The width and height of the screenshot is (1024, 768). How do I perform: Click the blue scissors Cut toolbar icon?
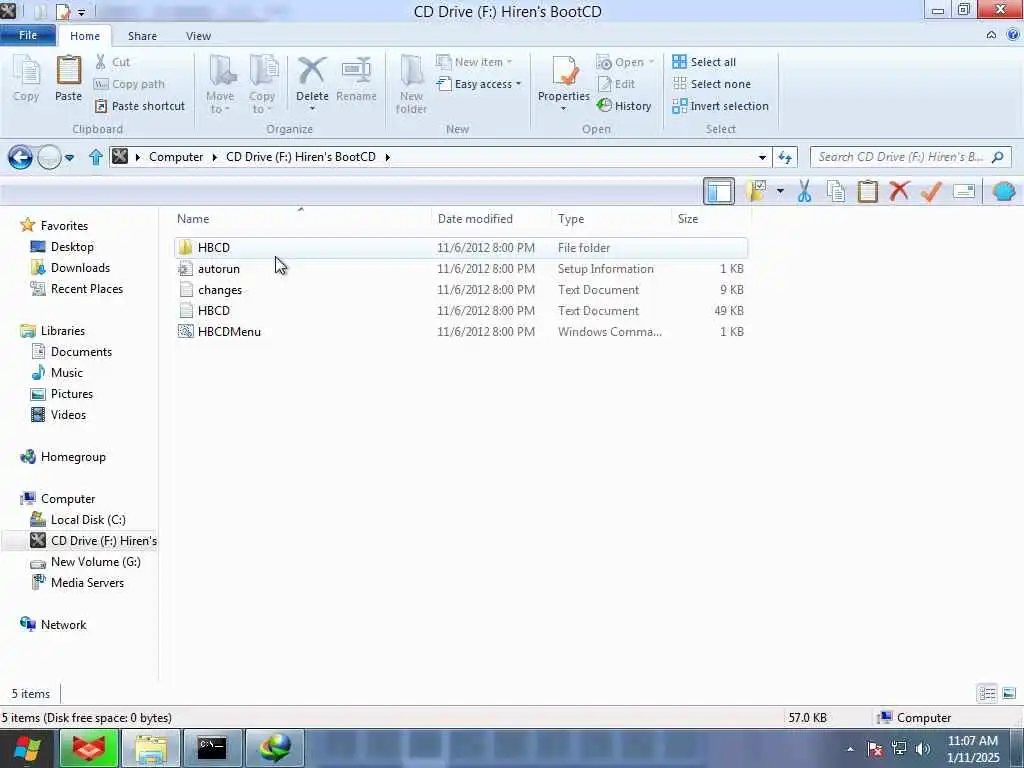pos(804,191)
